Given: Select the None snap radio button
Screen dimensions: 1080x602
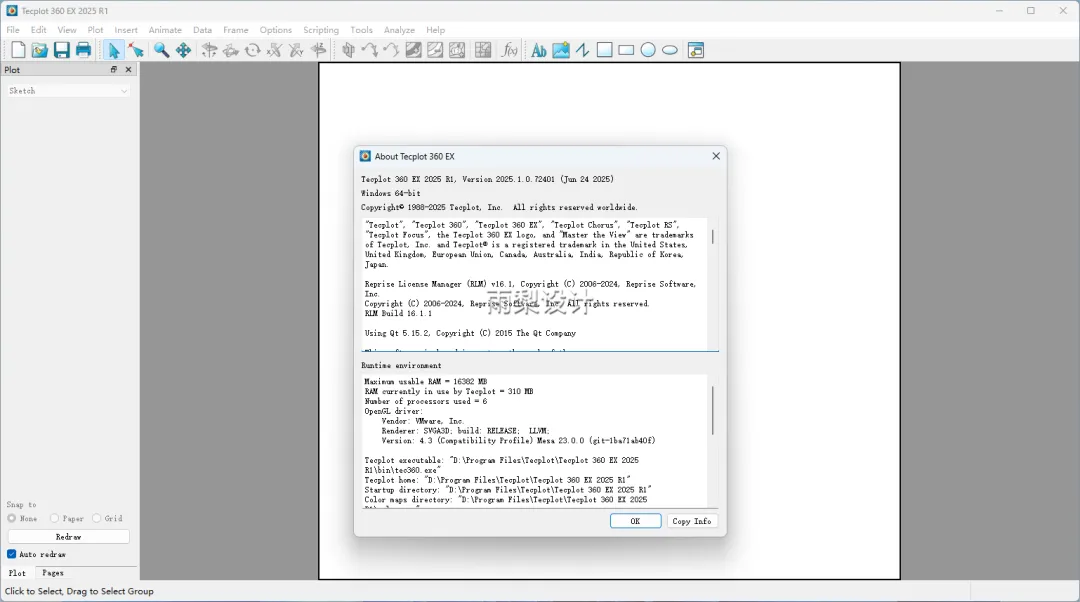Looking at the screenshot, I should tap(12, 518).
